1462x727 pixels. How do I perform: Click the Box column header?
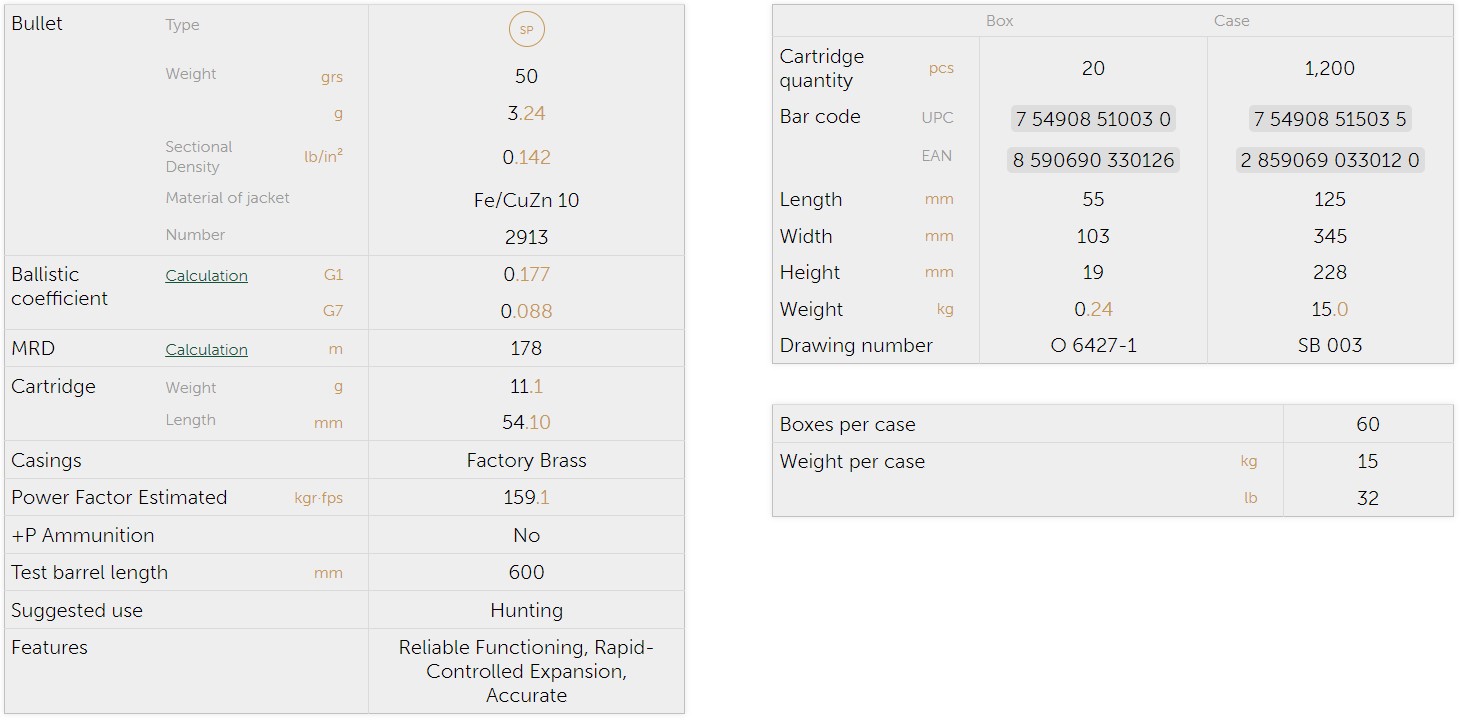[x=999, y=21]
